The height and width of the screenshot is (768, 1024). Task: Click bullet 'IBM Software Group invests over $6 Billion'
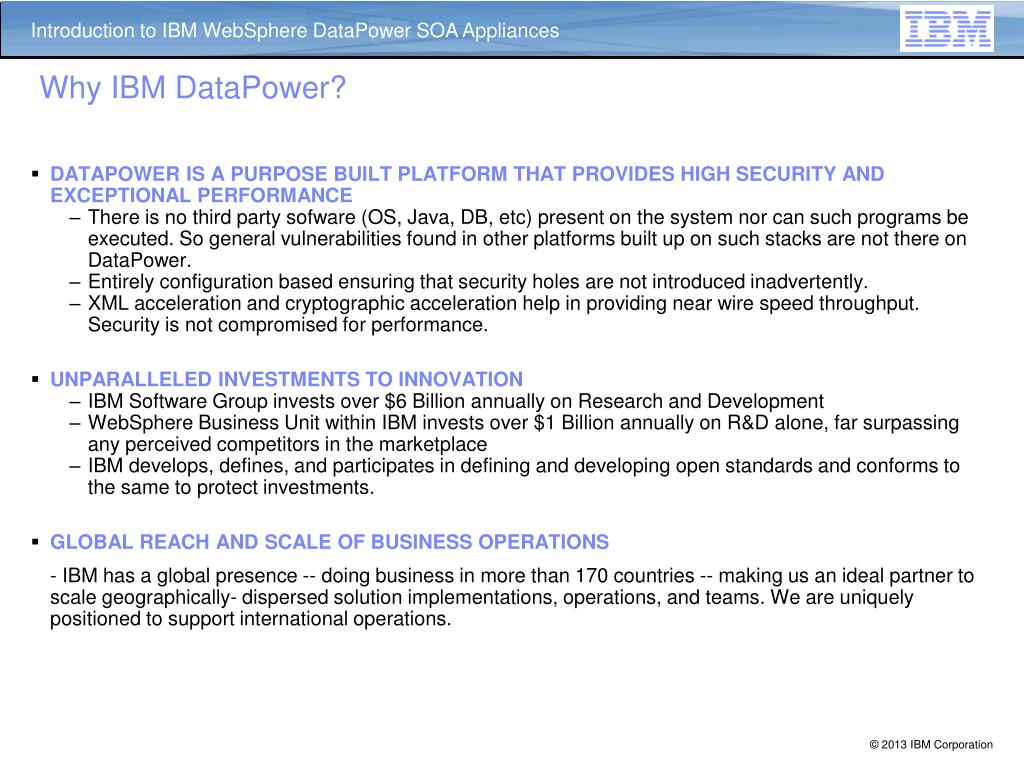pyautogui.click(x=456, y=401)
